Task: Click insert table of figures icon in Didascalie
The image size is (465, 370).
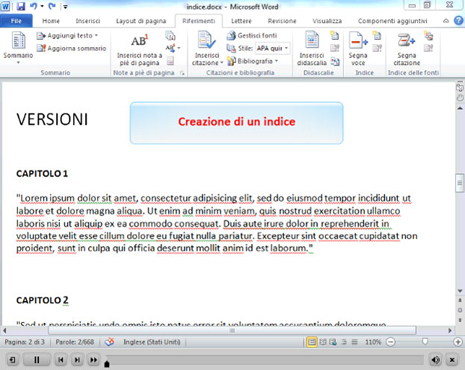Action: coord(334,35)
